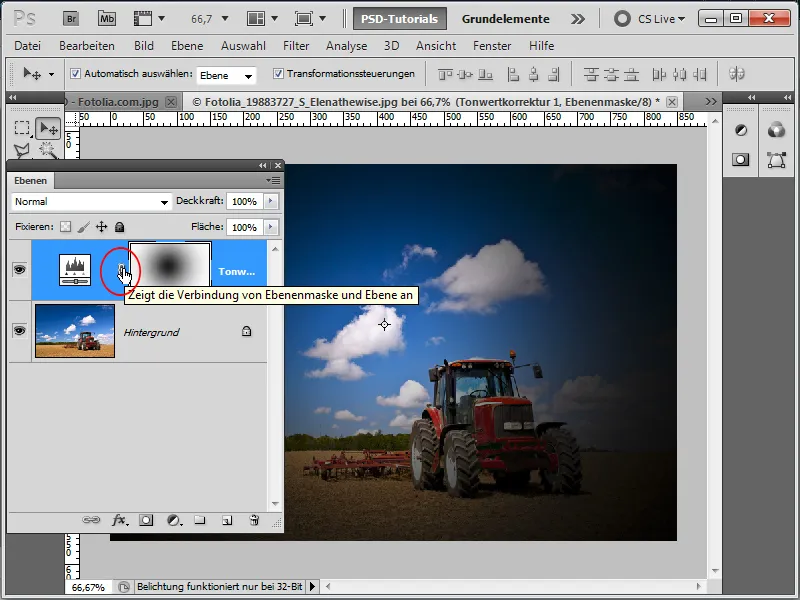Toggle lock transparent pixels
Image resolution: width=800 pixels, height=600 pixels.
pyautogui.click(x=65, y=227)
